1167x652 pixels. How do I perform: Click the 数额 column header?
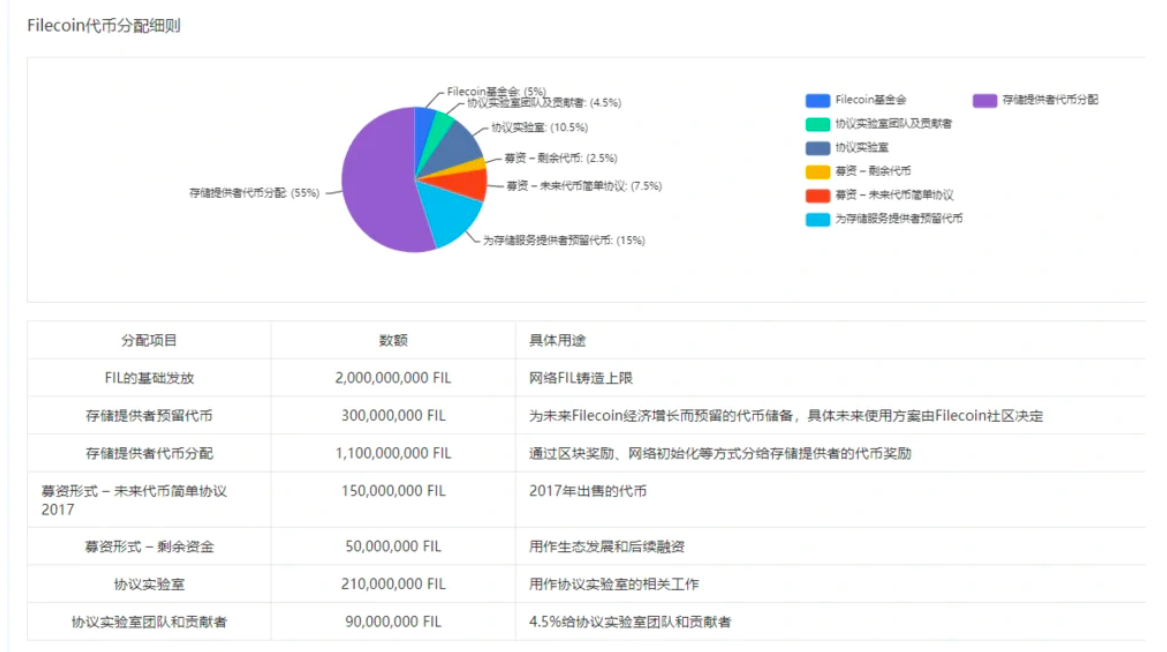point(393,340)
